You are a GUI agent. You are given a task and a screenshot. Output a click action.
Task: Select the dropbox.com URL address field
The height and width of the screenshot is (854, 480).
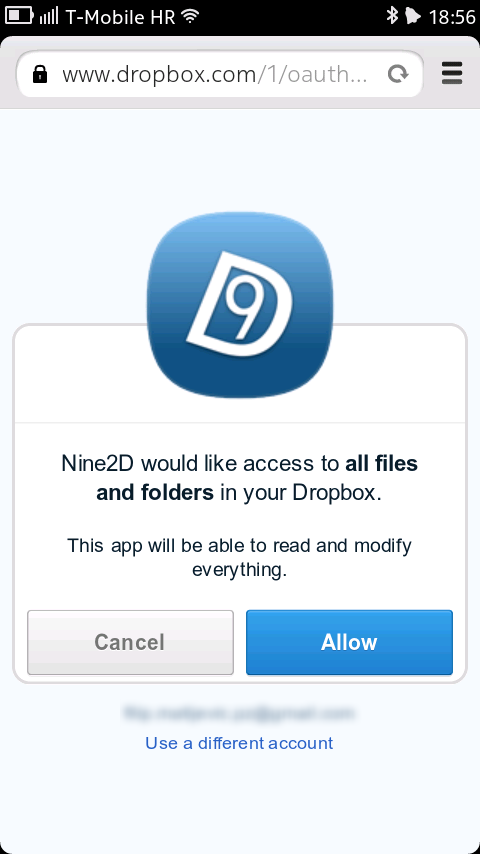pyautogui.click(x=220, y=74)
